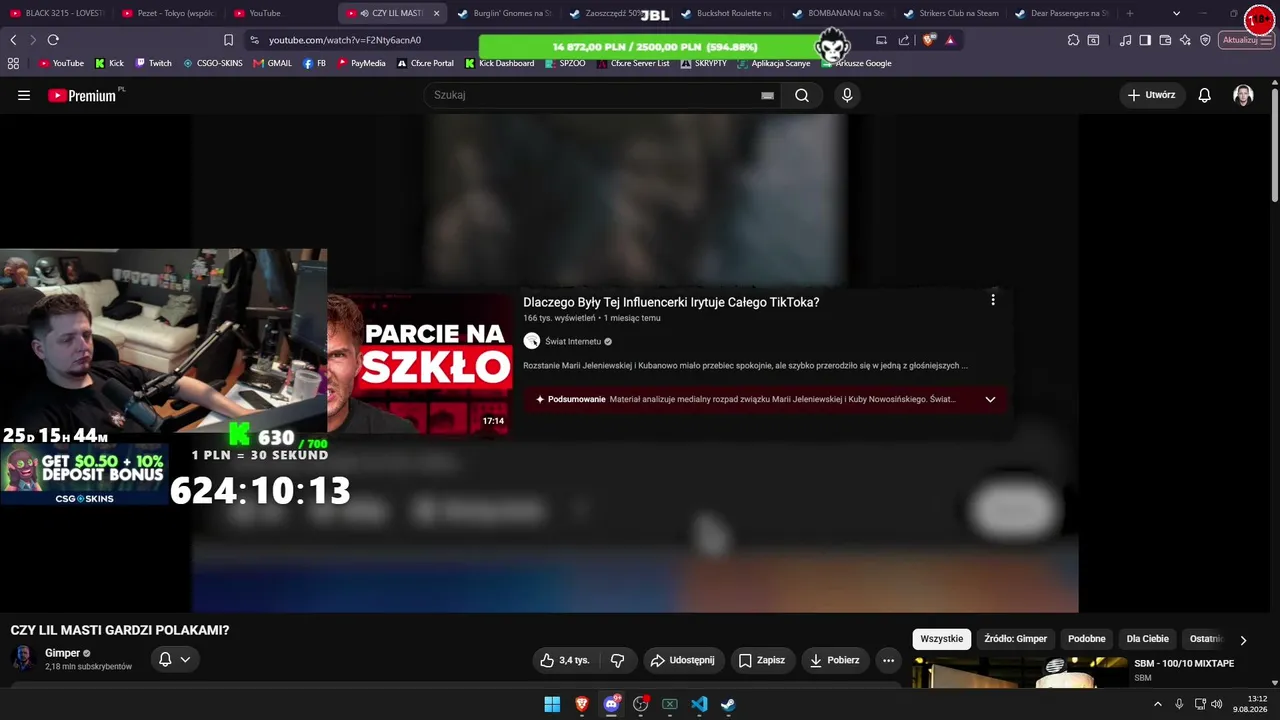Open the Brave Shields icon
The image size is (1280, 720).
929,40
